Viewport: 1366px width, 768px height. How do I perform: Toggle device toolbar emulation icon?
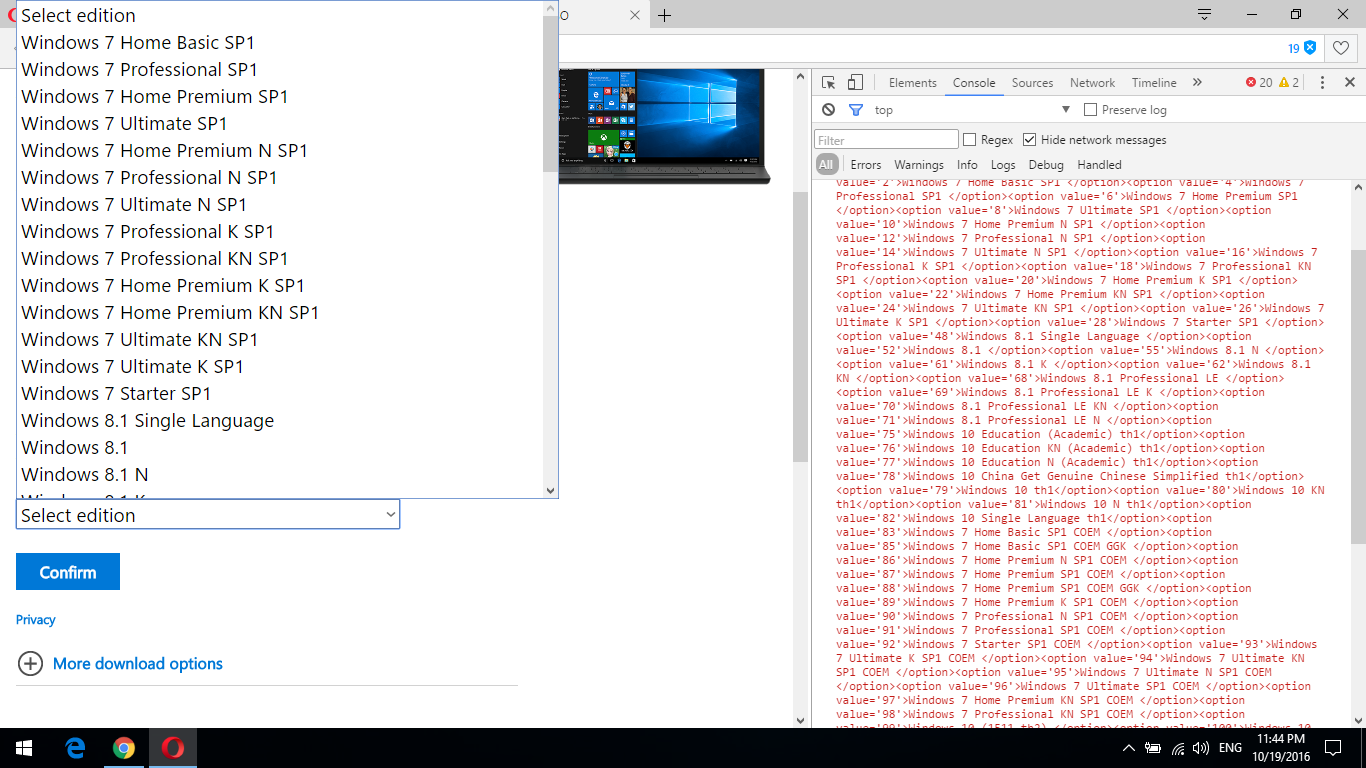point(855,83)
